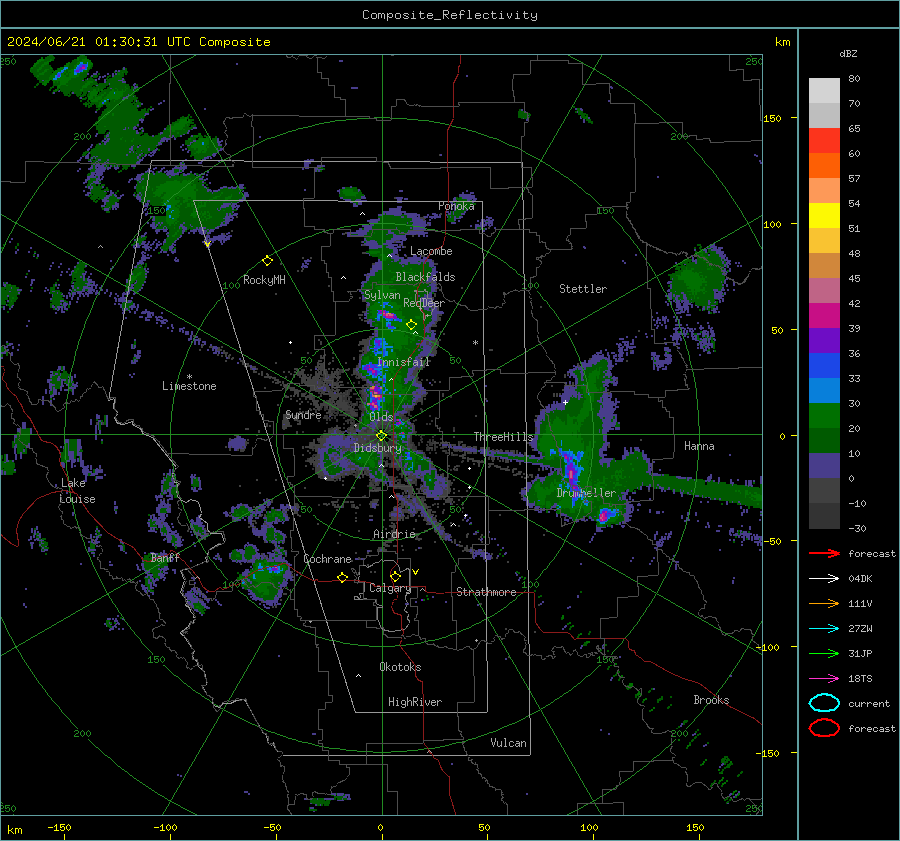This screenshot has width=900, height=841.
Task: Click the ThreeHills label on map
Action: click(x=503, y=437)
